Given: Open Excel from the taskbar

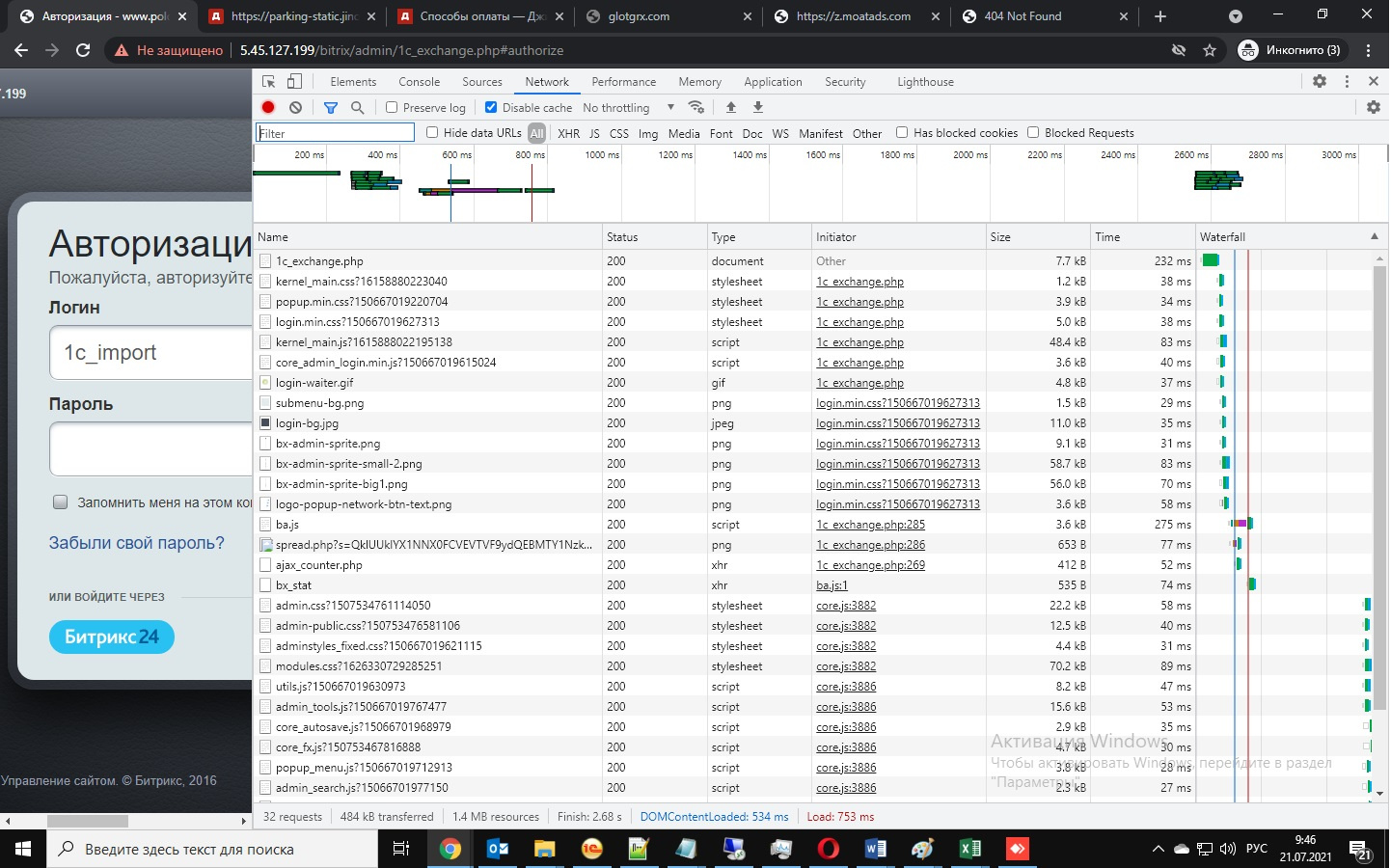Looking at the screenshot, I should coord(970,849).
